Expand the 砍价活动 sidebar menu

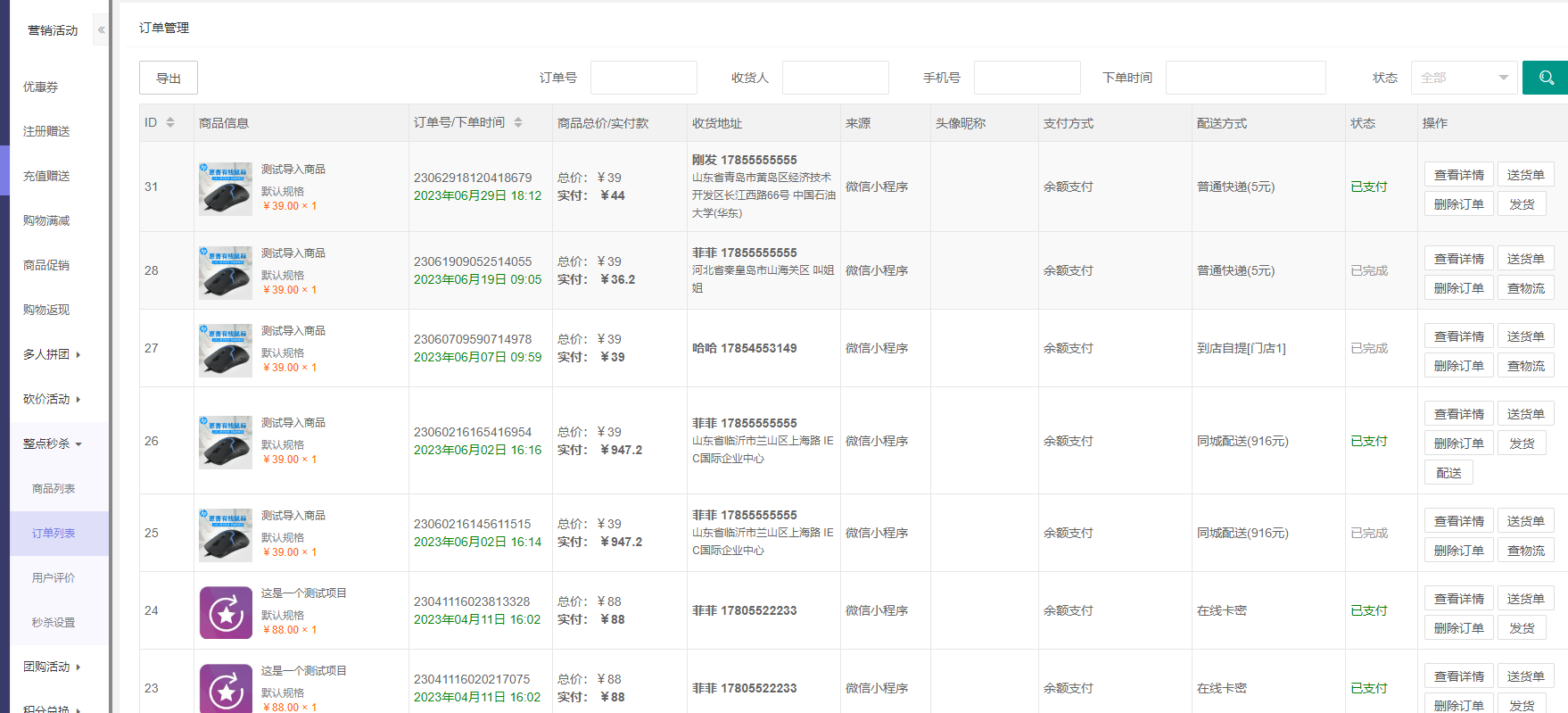(52, 399)
